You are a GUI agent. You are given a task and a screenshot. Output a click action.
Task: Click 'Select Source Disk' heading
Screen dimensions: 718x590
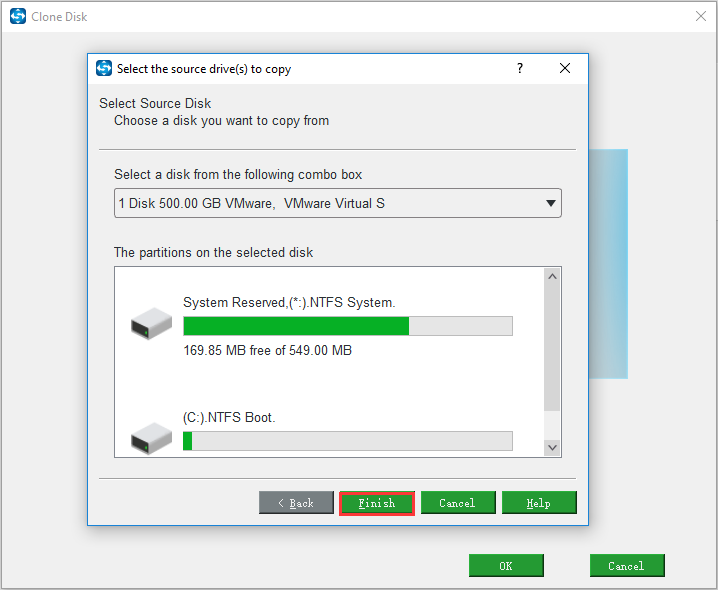pyautogui.click(x=155, y=104)
